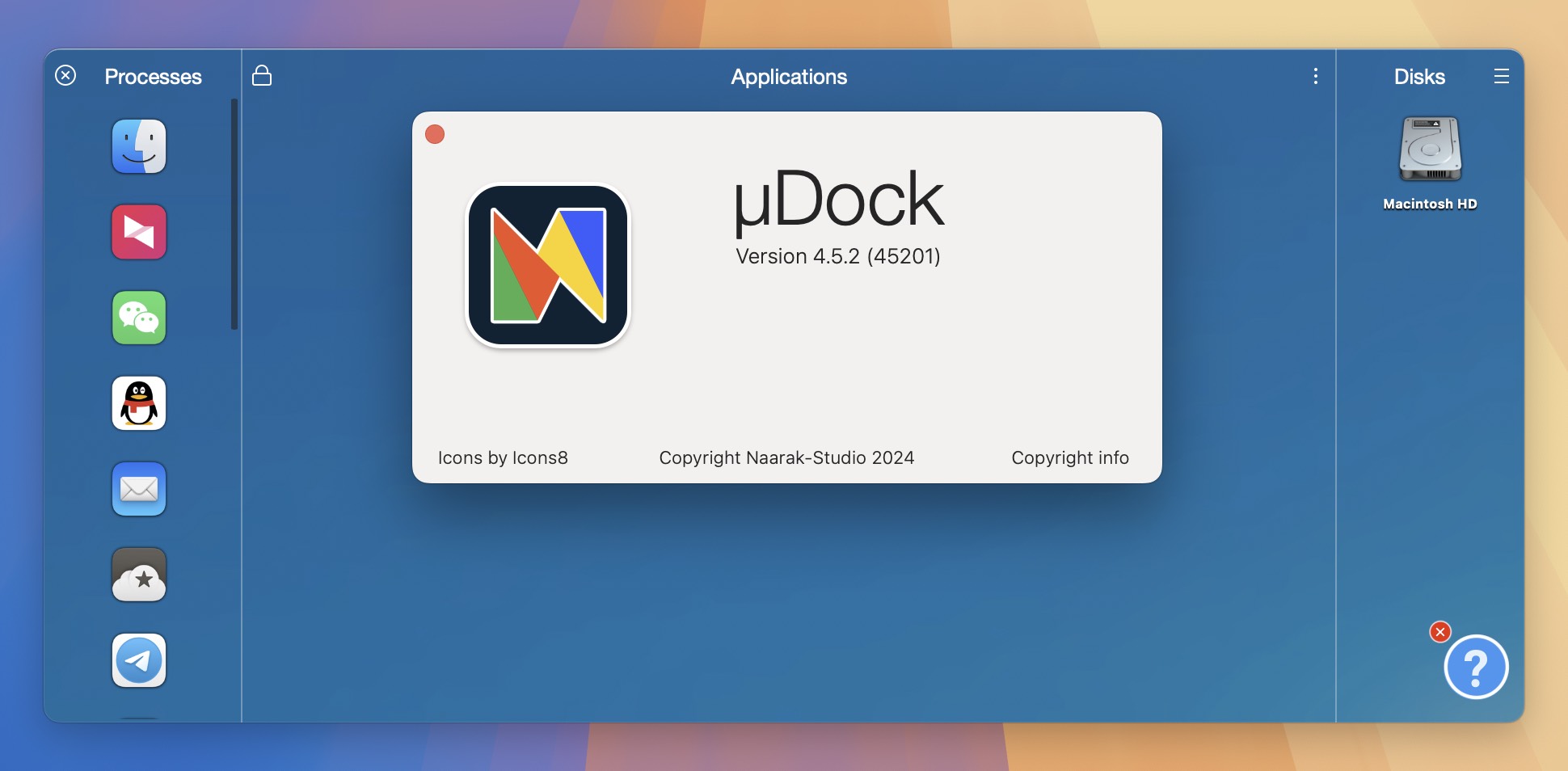Open the Disks hamburger menu

point(1502,76)
